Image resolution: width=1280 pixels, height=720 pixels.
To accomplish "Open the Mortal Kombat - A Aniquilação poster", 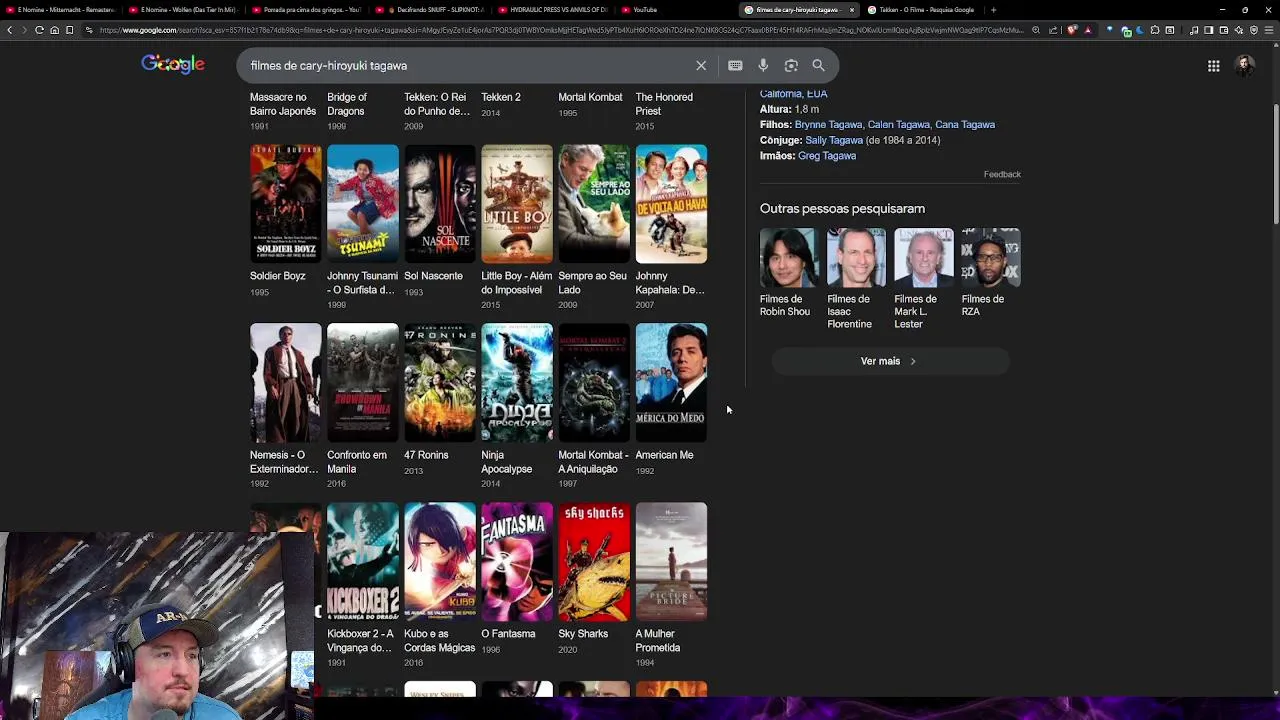I will click(594, 382).
